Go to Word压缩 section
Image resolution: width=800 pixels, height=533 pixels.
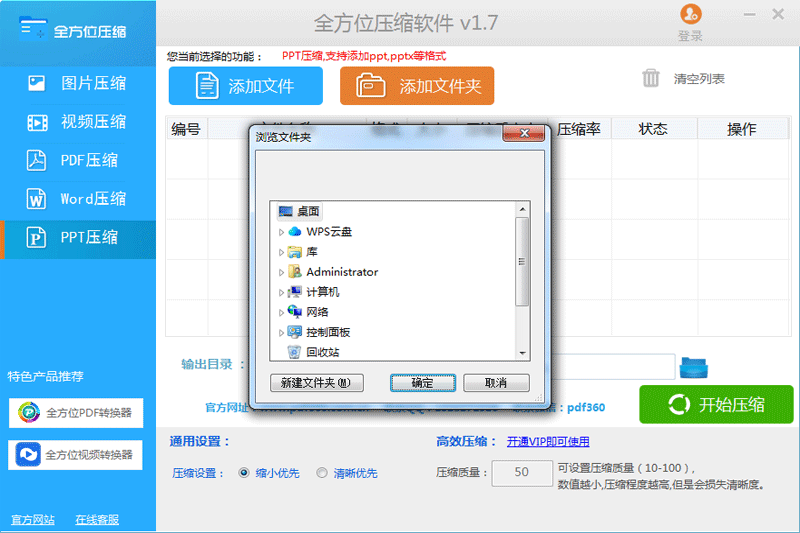[78, 199]
